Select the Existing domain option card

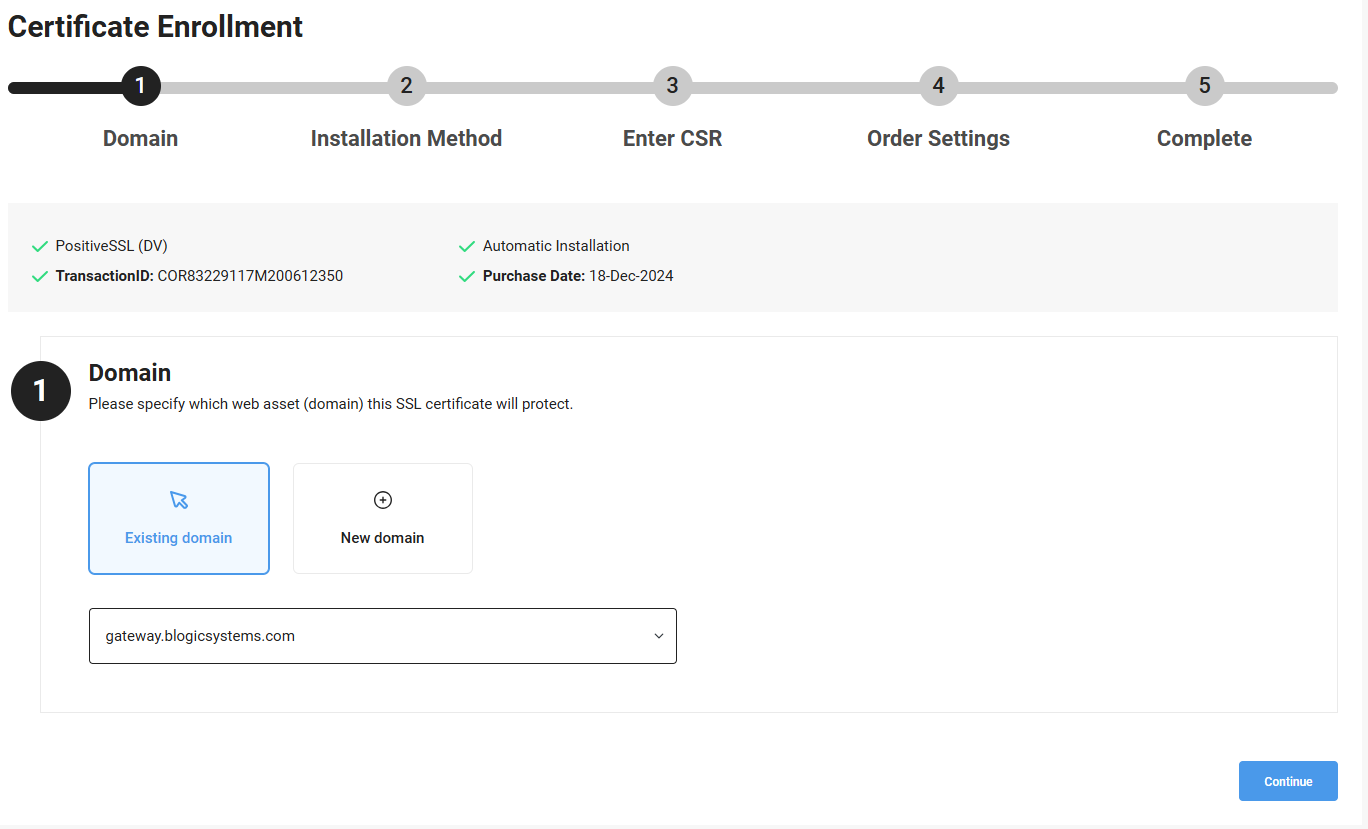(x=179, y=518)
